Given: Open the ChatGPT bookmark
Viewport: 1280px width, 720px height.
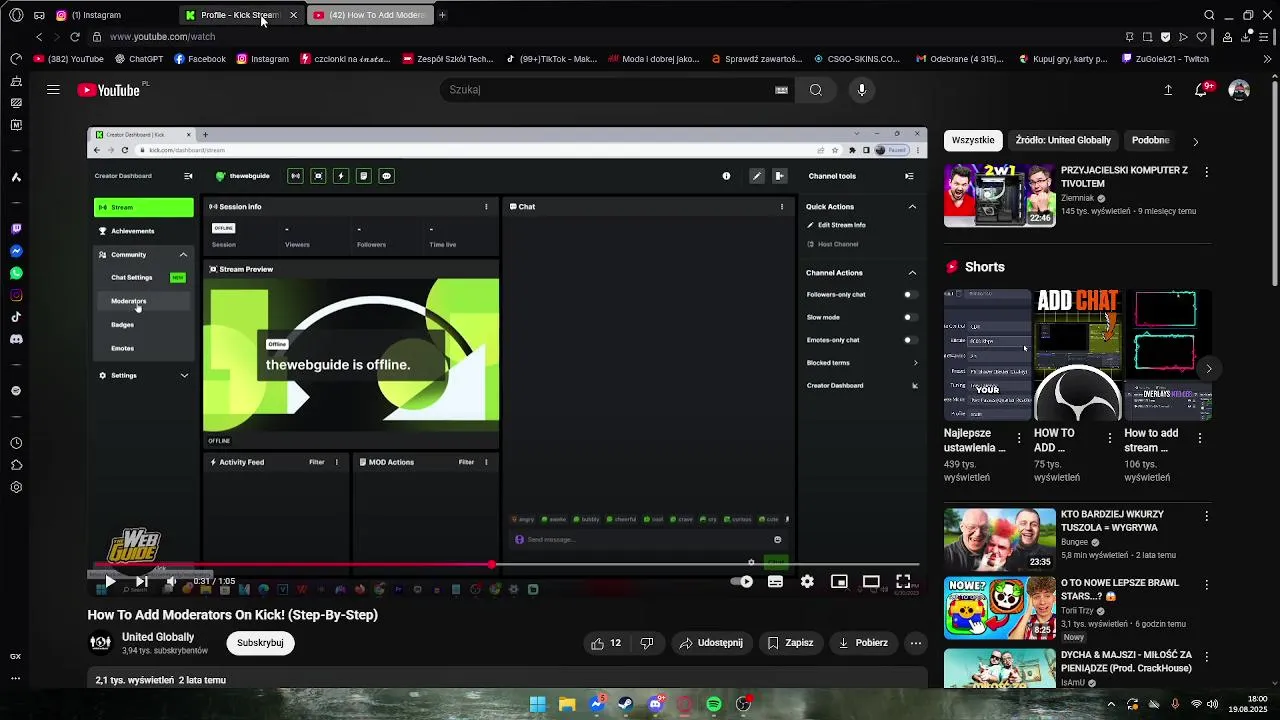Looking at the screenshot, I should 138,59.
